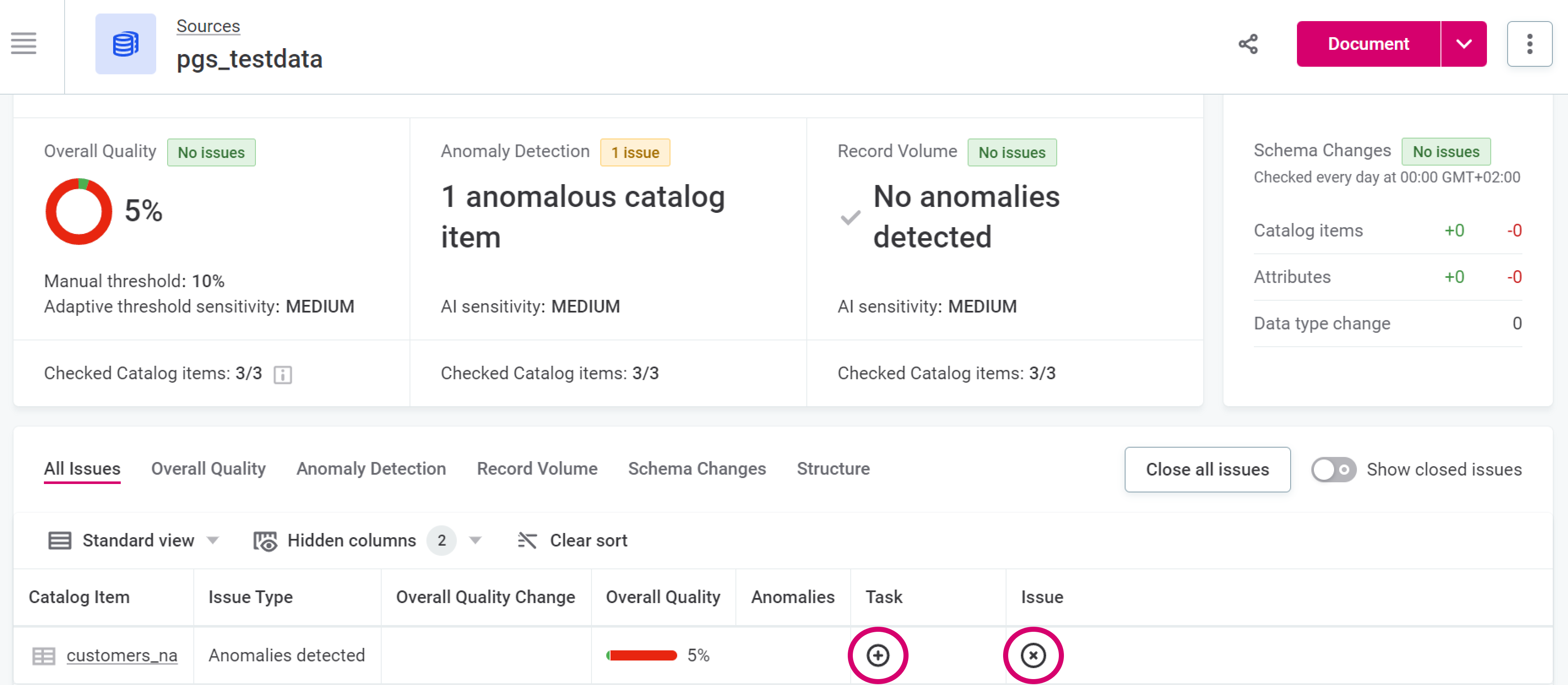Click the red quality bar showing 5%
The image size is (1568, 685).
click(642, 656)
